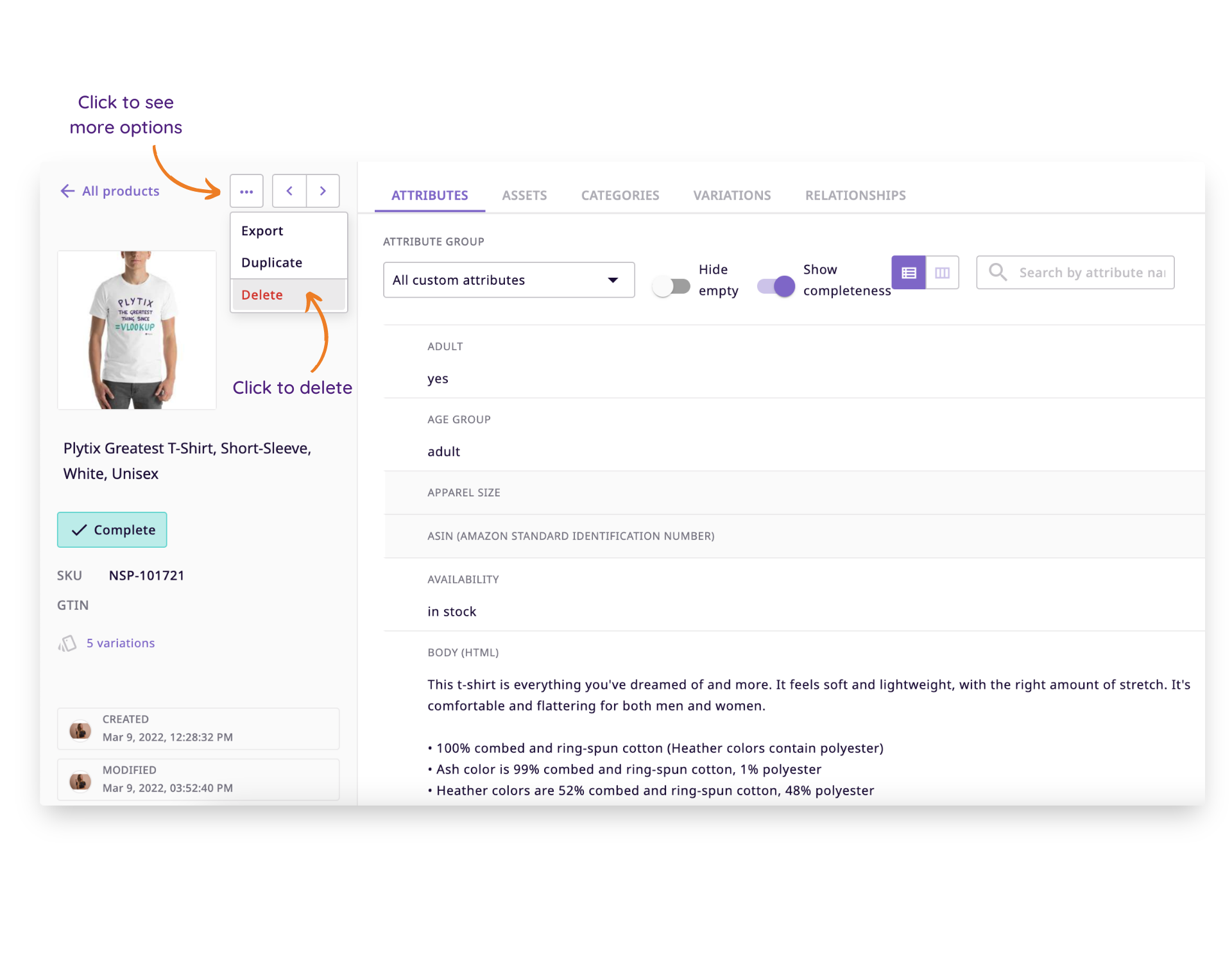Click the product t-shirt thumbnail image

tap(137, 330)
